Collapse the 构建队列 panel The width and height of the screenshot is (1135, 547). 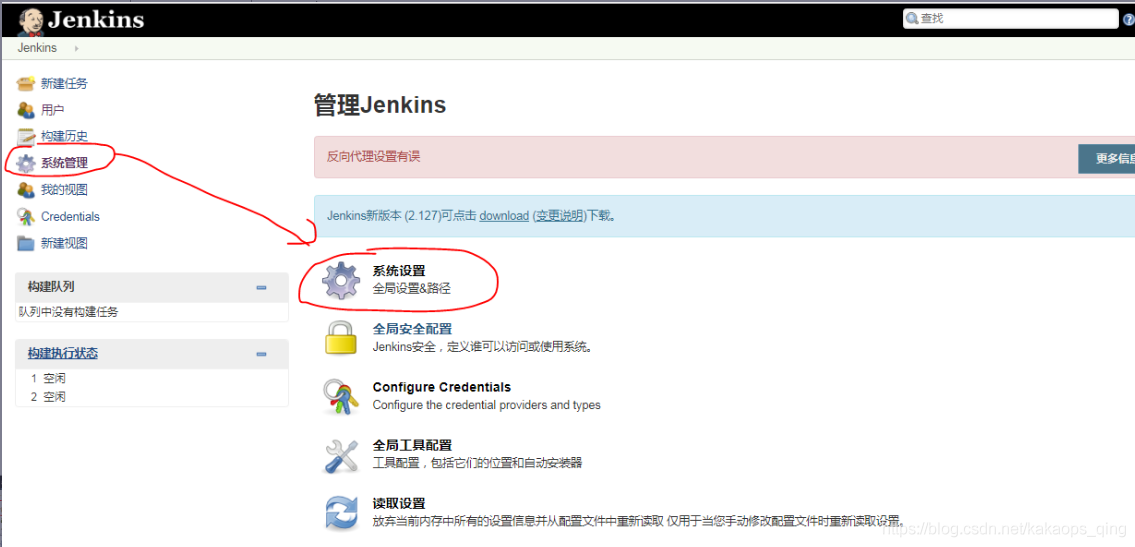pos(261,287)
